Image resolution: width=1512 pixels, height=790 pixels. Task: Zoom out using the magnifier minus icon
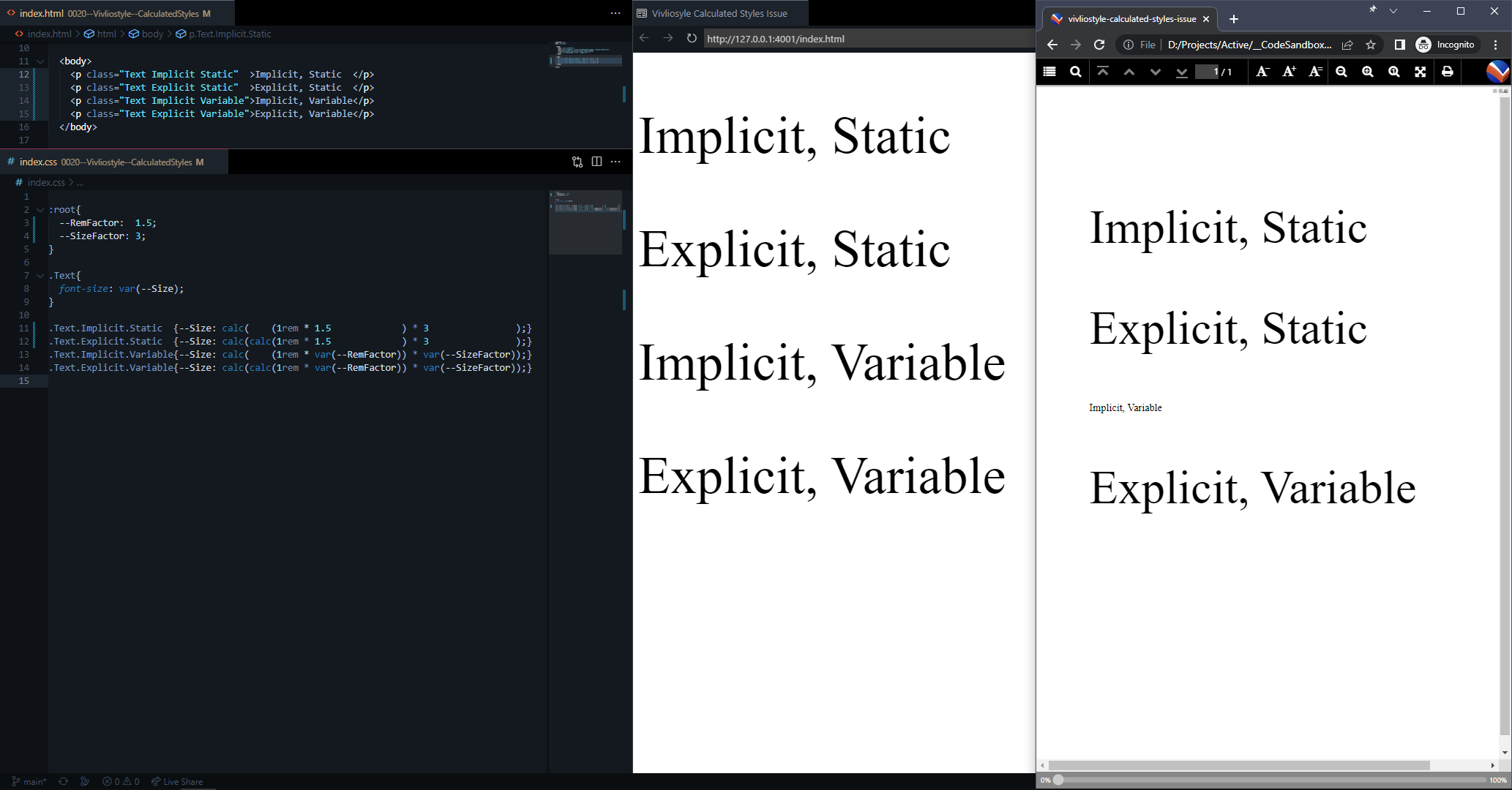point(1341,72)
